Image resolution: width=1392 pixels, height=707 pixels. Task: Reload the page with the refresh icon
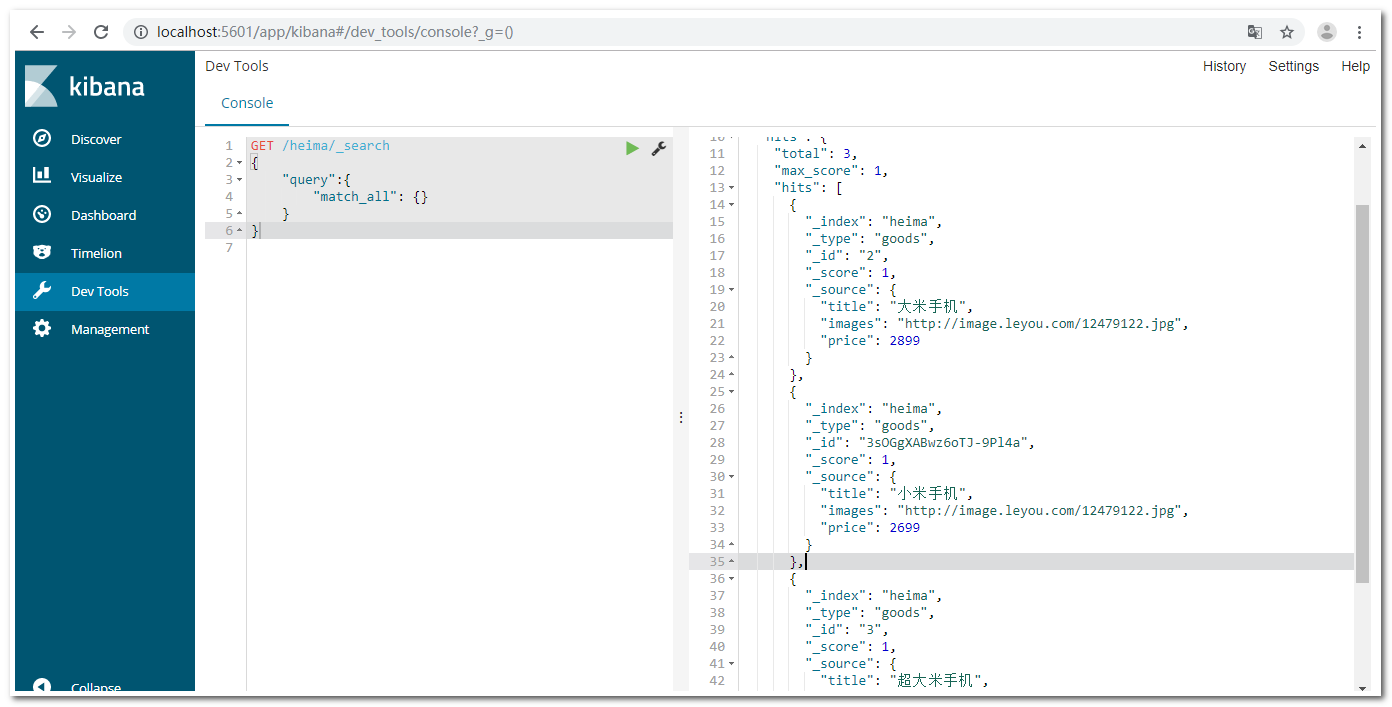(x=100, y=31)
